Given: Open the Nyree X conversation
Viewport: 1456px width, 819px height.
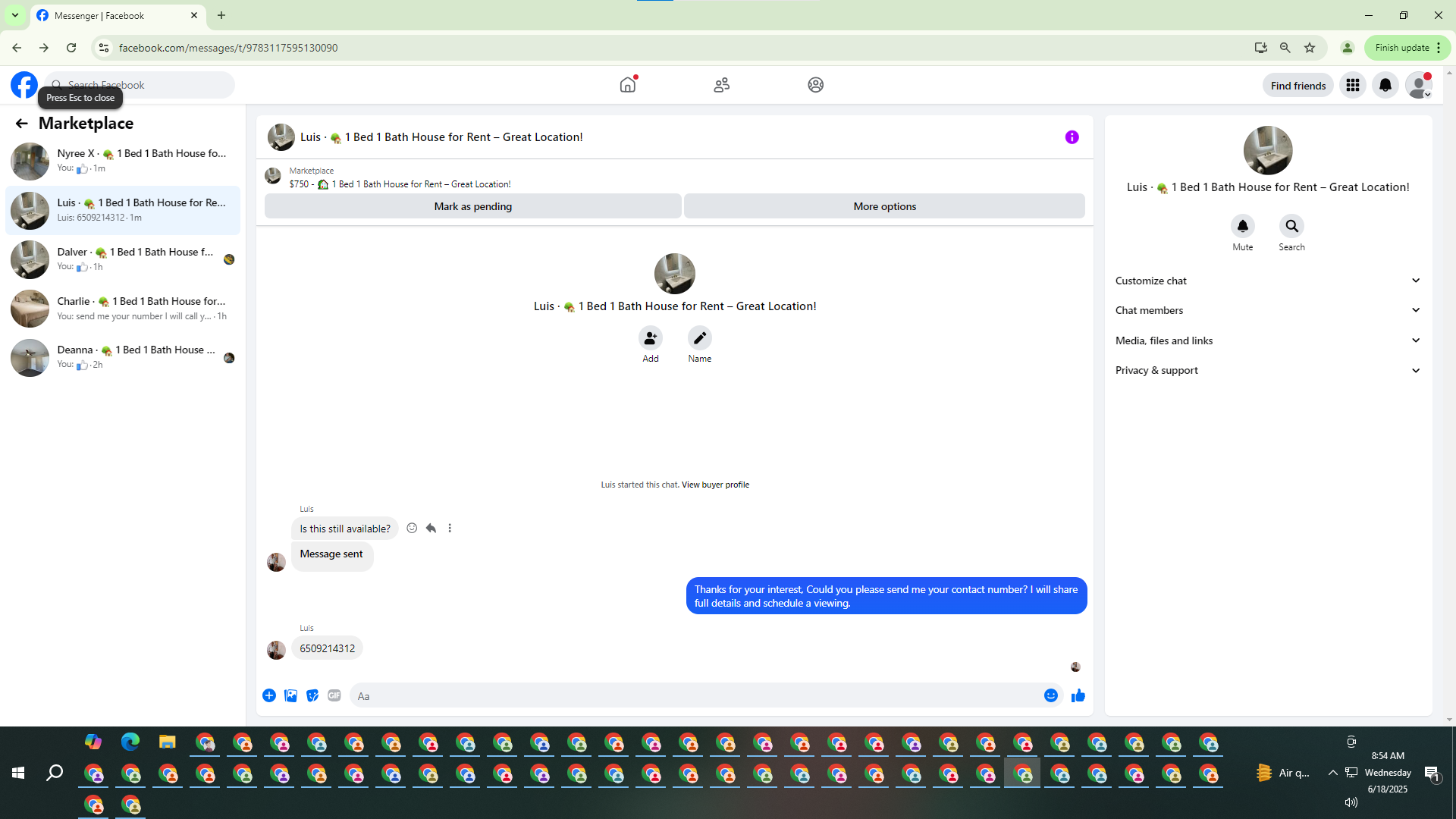Looking at the screenshot, I should coord(123,161).
